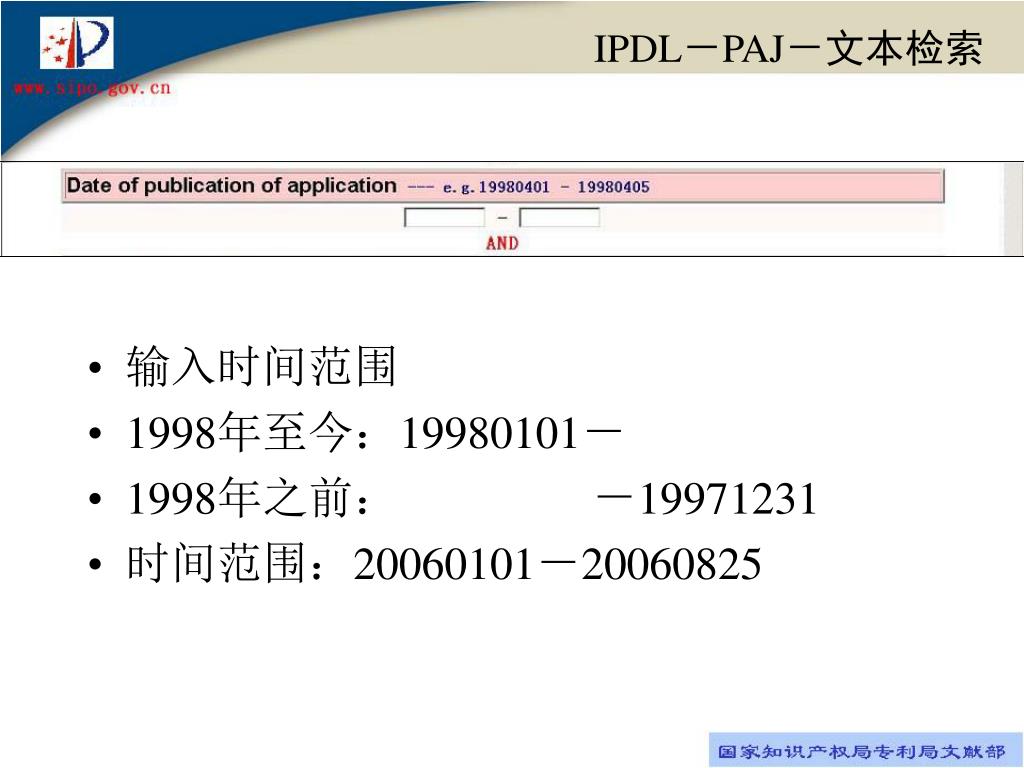
Task: Select the bullet '输入时间范围'
Action: pyautogui.click(x=261, y=366)
